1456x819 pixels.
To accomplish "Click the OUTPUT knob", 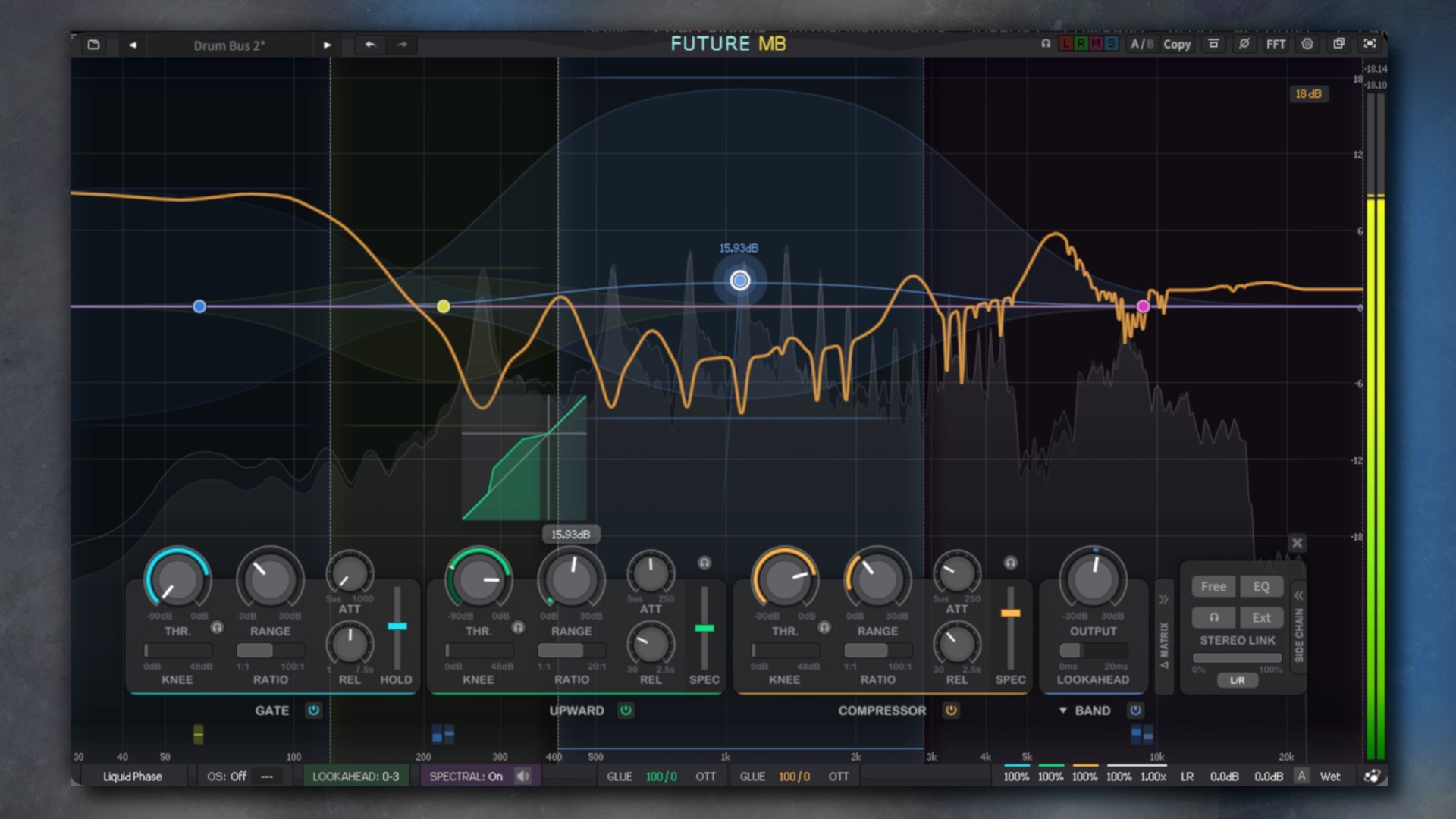I will click(1094, 579).
